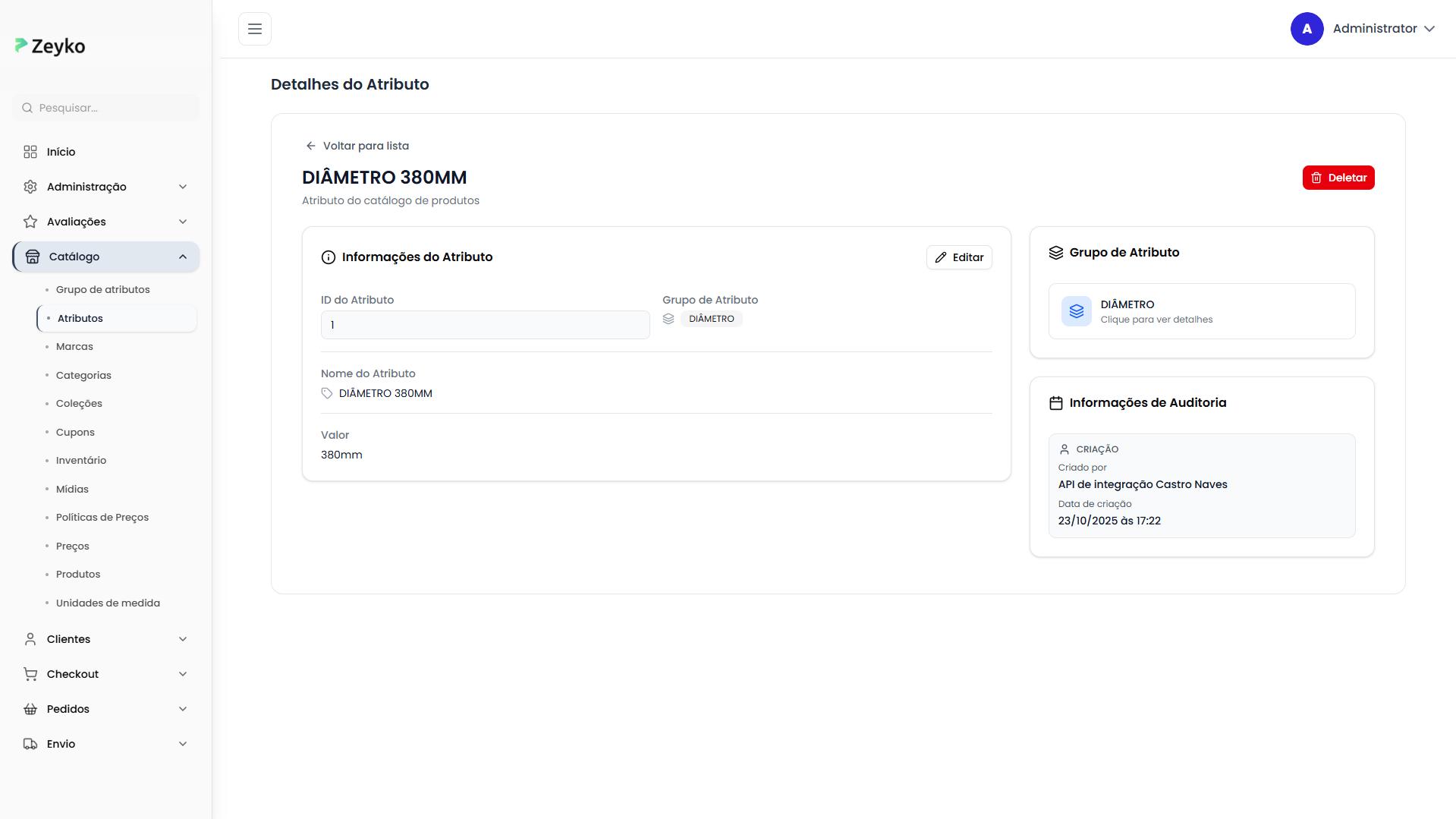Image resolution: width=1456 pixels, height=819 pixels.
Task: Click the Catálogo storefront icon in sidebar
Action: (x=33, y=257)
